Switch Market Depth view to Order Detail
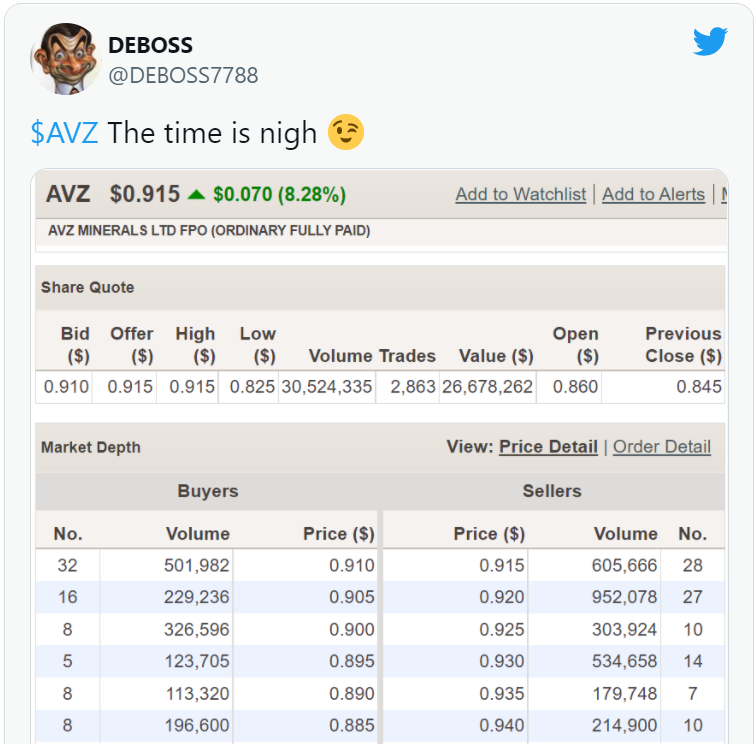The width and height of the screenshot is (756, 744). (662, 447)
